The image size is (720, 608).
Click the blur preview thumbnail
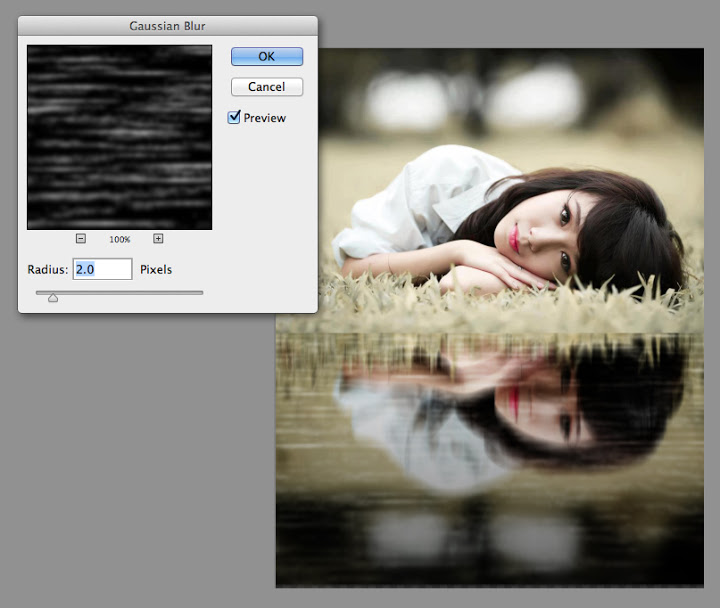pos(119,137)
